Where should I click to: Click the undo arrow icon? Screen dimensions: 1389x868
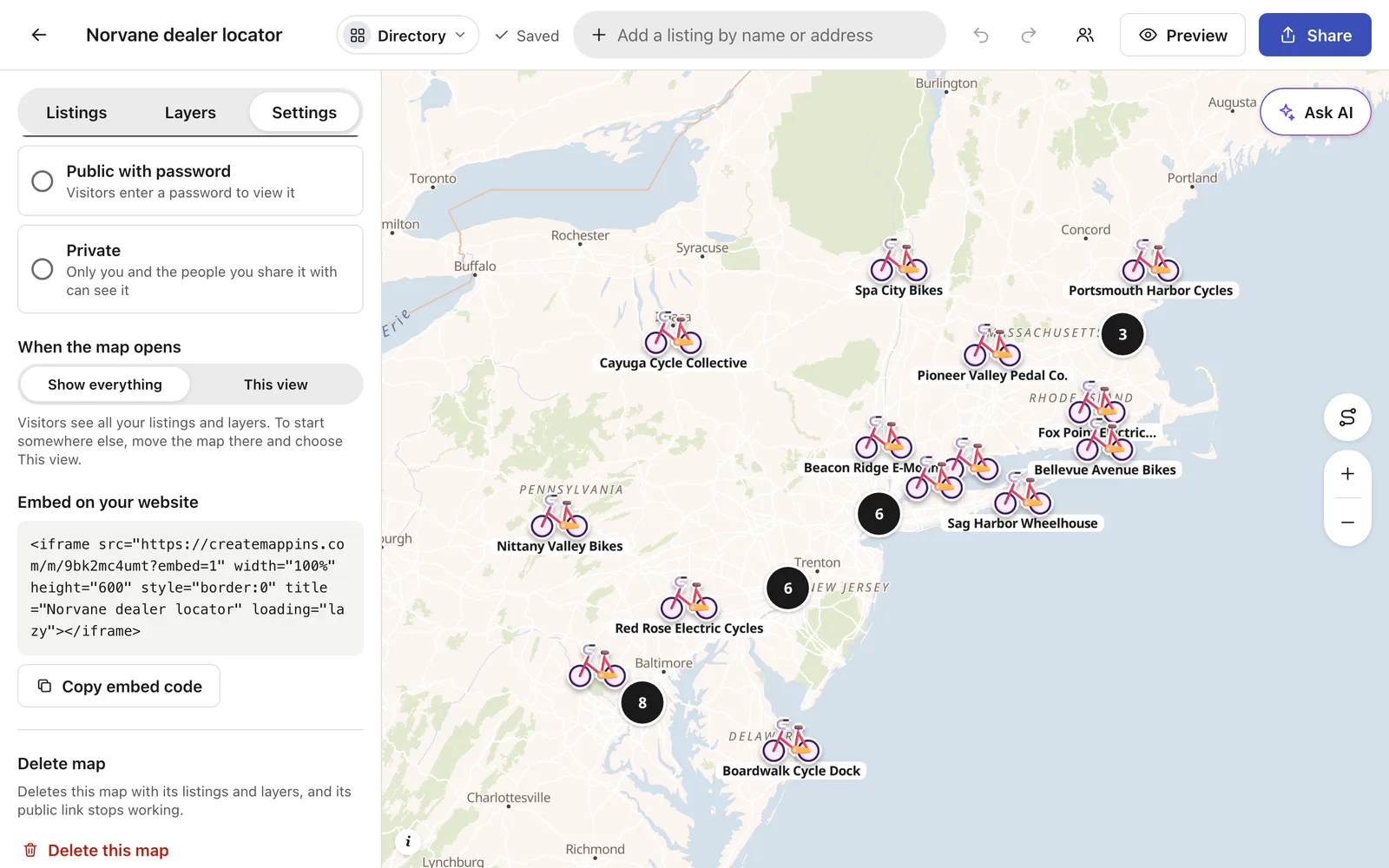pos(981,36)
